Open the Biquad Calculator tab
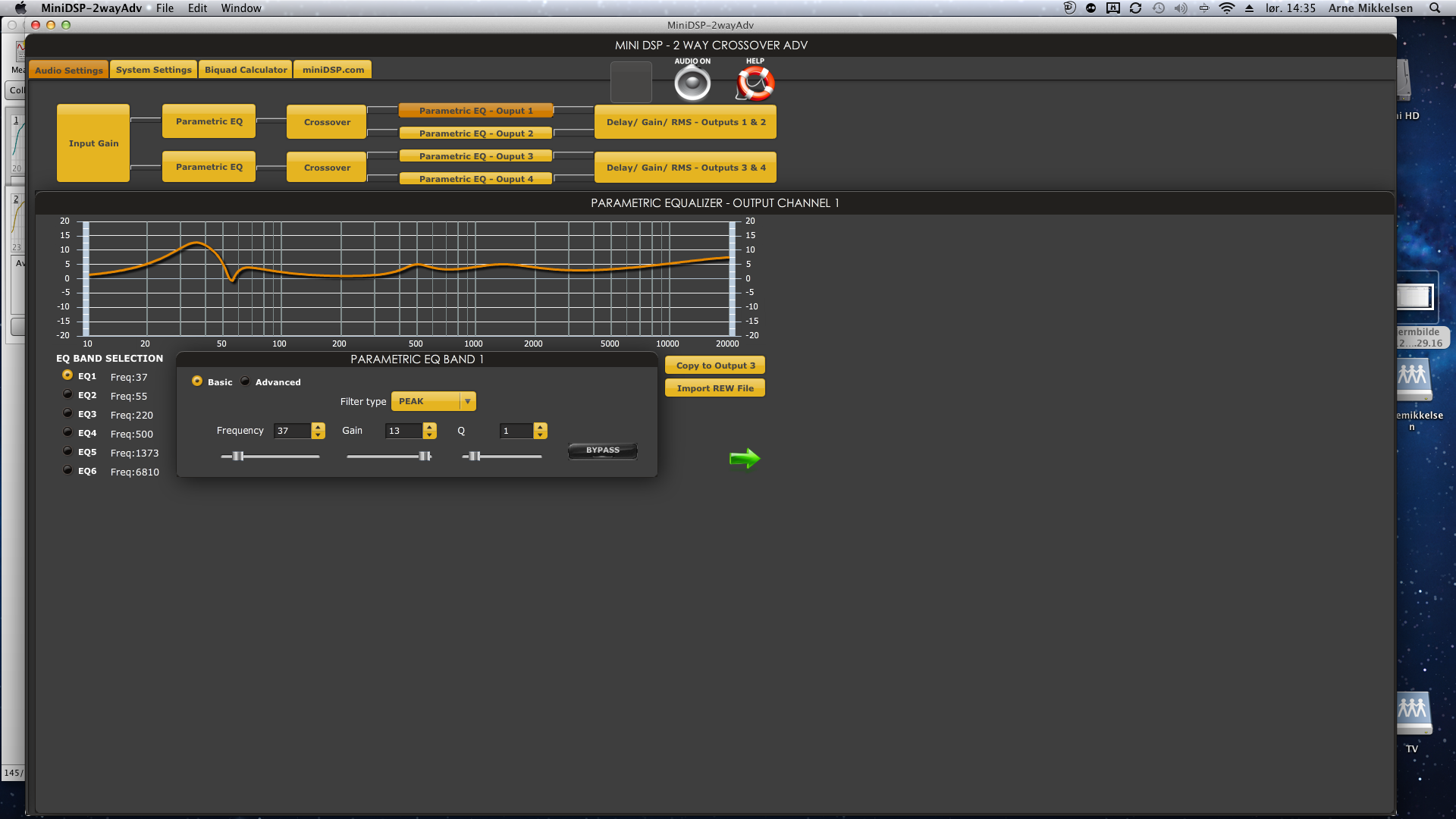1456x819 pixels. pyautogui.click(x=246, y=70)
